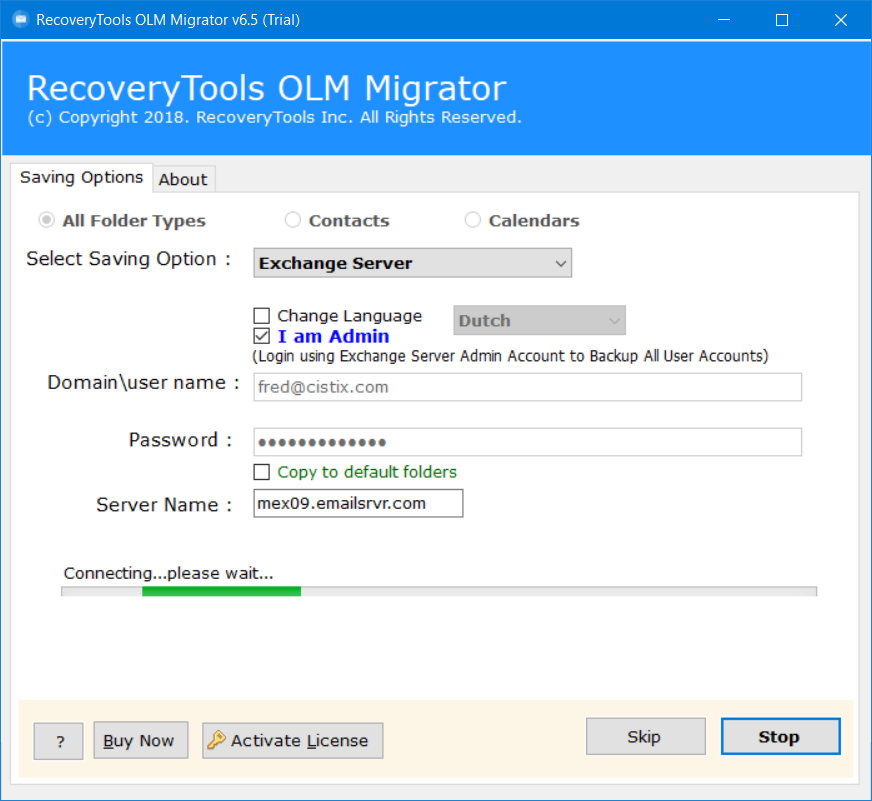This screenshot has height=801, width=872.
Task: Click the Connecting progress bar
Action: [x=439, y=591]
